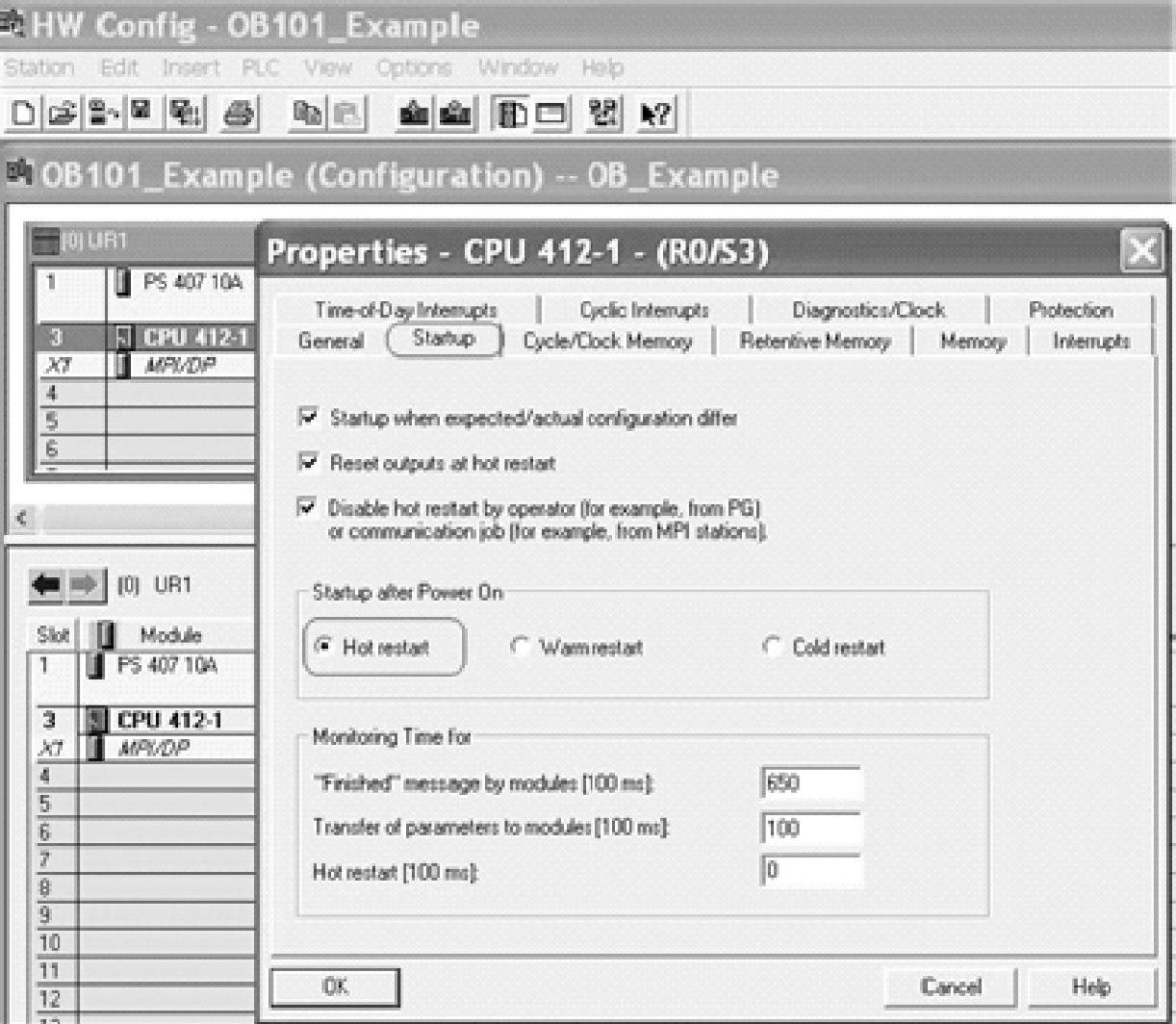
Task: Open the View menu
Action: point(327,67)
